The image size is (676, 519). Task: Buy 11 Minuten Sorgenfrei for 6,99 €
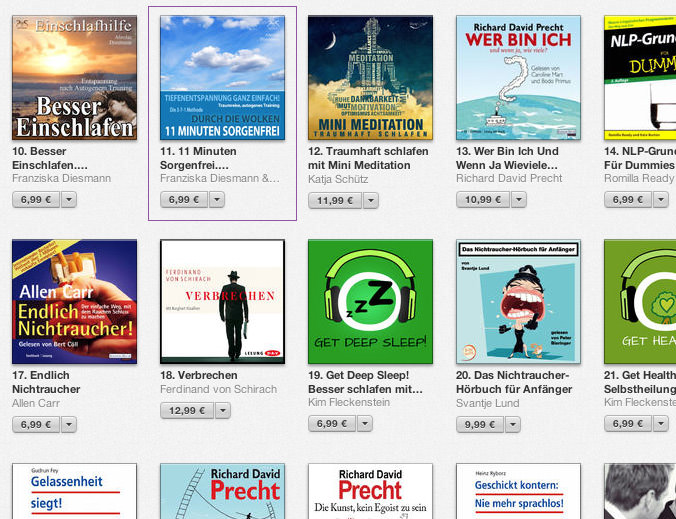(x=184, y=200)
